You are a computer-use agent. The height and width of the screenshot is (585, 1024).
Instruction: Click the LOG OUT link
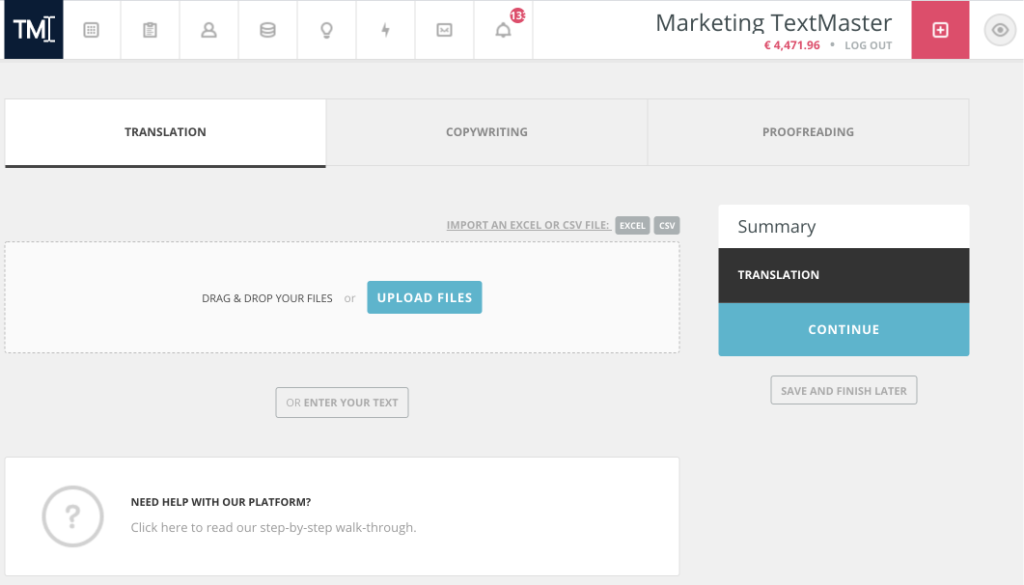(x=868, y=45)
